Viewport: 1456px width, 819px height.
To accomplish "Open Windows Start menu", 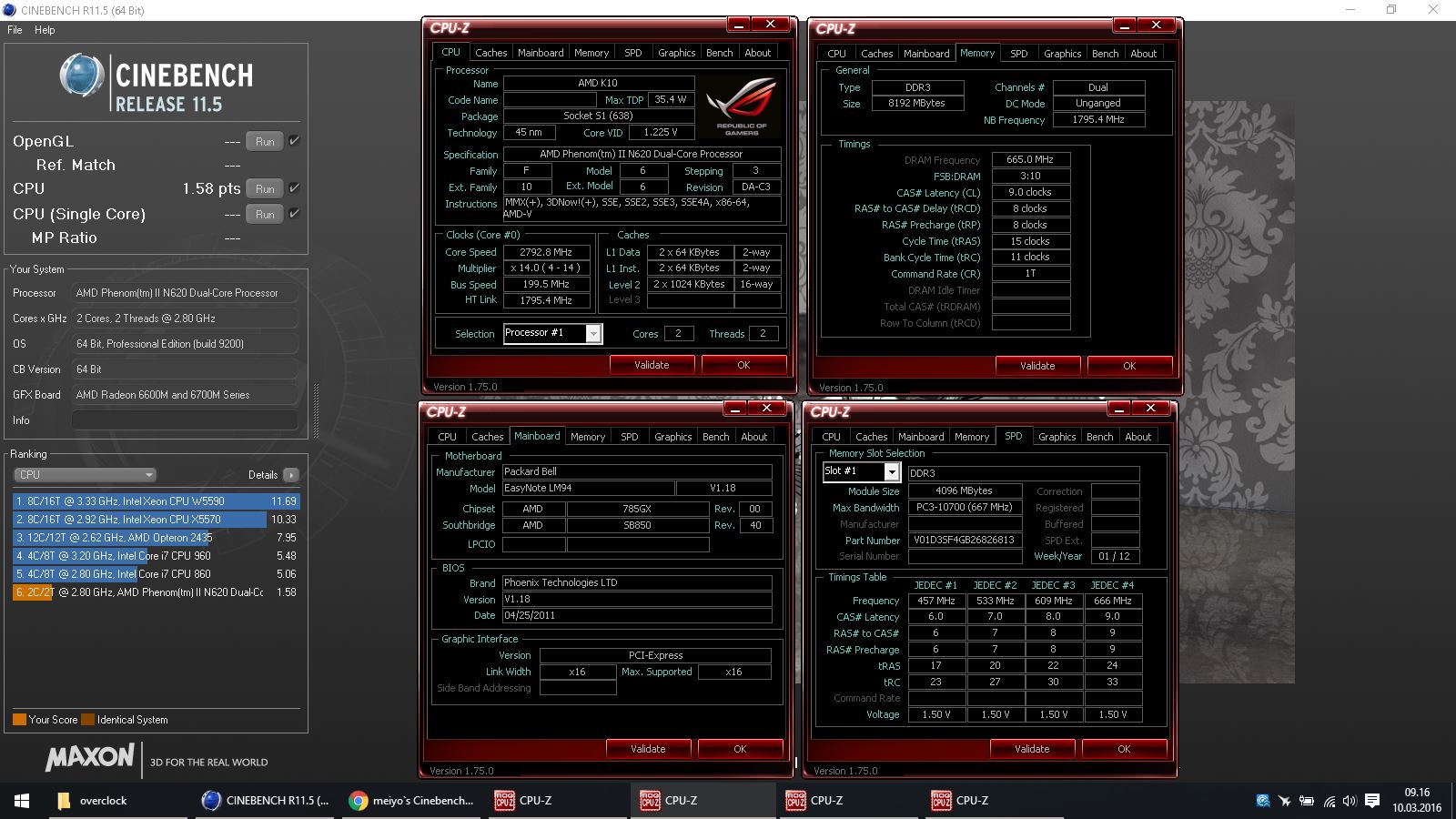I will pyautogui.click(x=22, y=801).
